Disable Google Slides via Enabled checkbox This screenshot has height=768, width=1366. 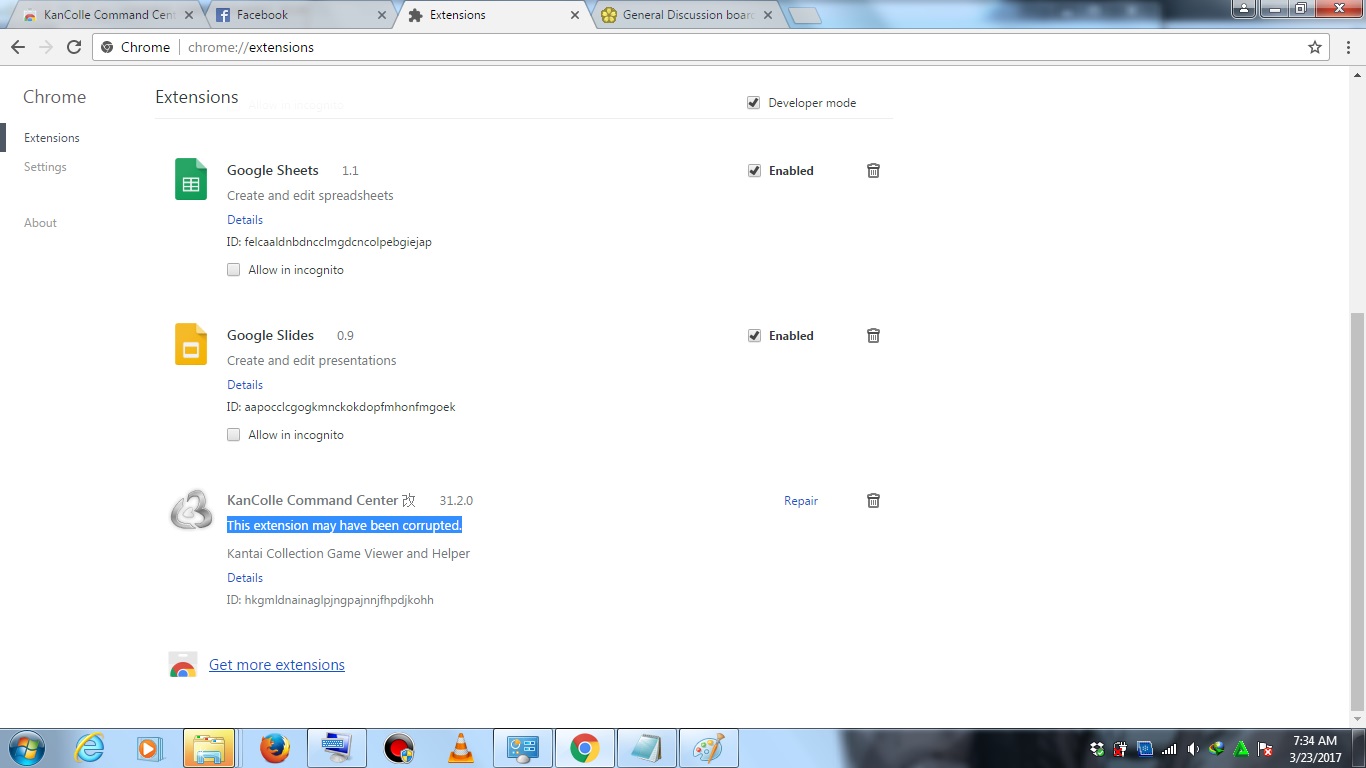tap(754, 336)
